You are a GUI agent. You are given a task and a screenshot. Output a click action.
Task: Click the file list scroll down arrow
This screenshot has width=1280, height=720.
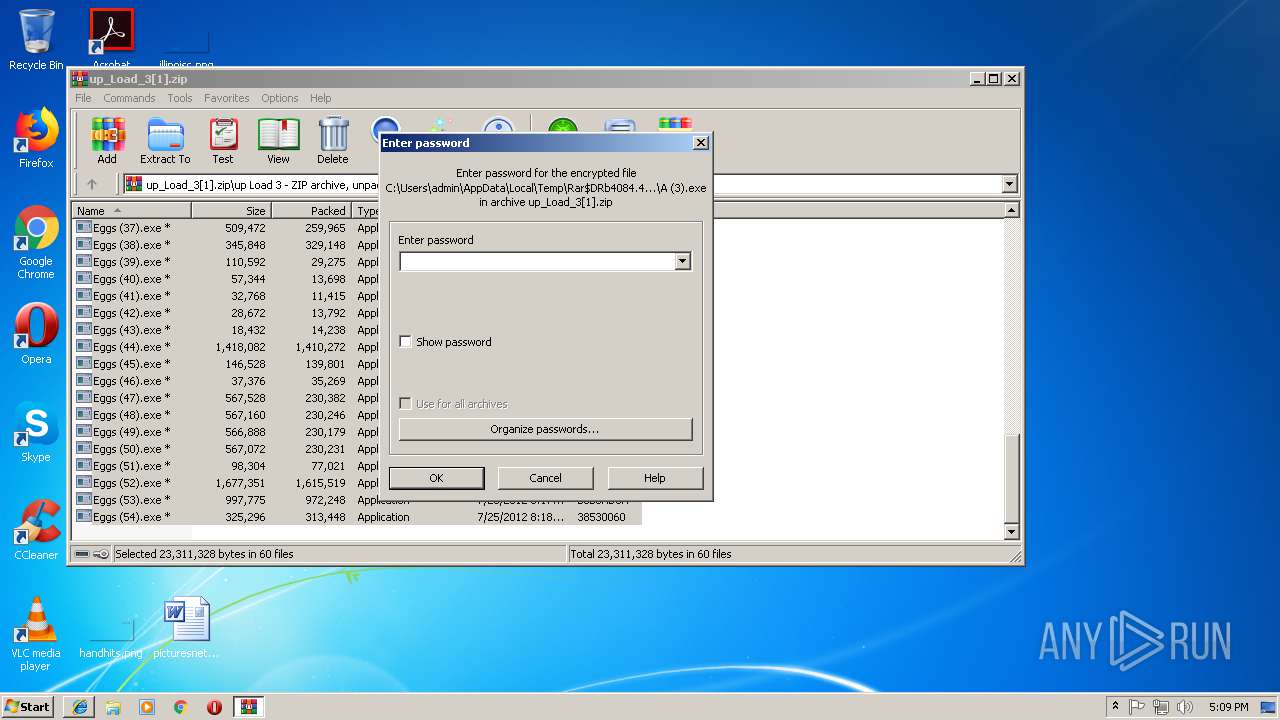pyautogui.click(x=1011, y=532)
